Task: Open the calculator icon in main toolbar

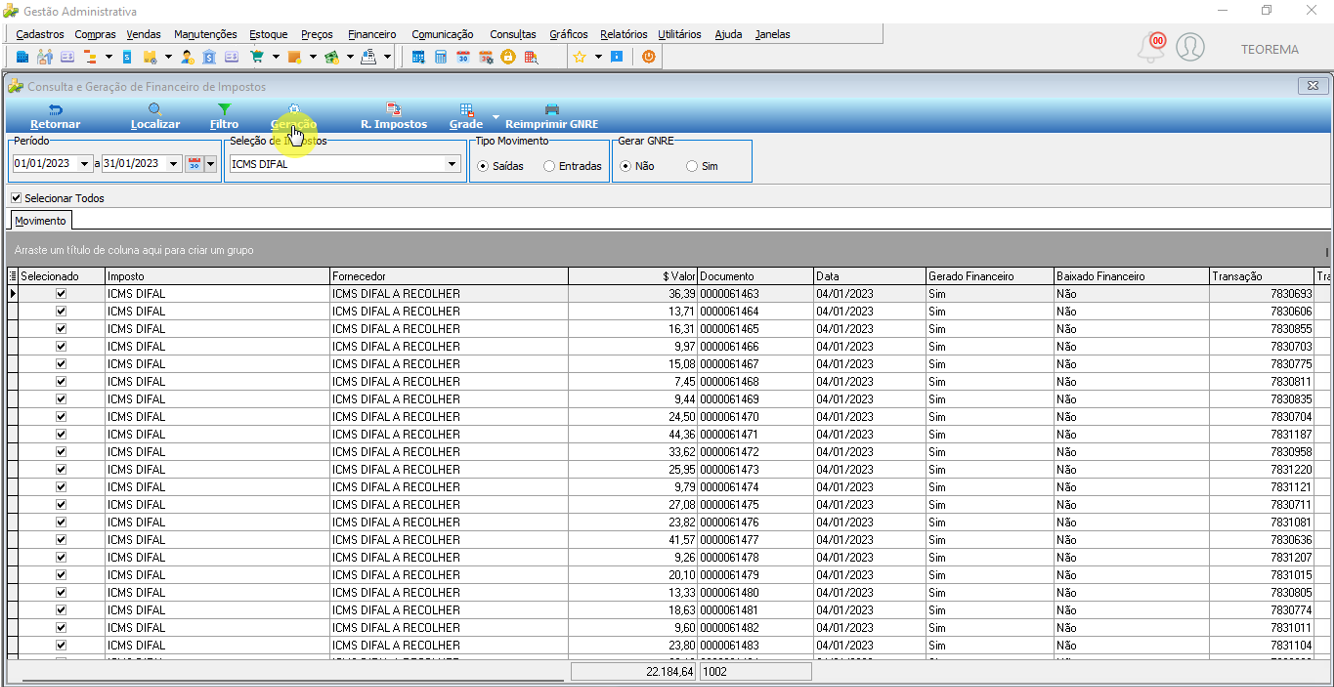Action: (440, 57)
